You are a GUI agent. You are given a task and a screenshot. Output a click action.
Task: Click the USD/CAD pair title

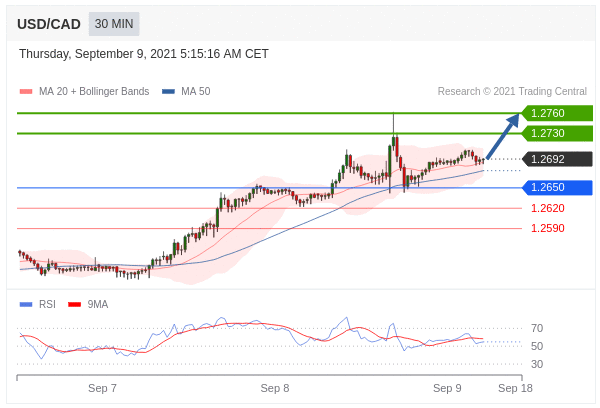tap(49, 23)
